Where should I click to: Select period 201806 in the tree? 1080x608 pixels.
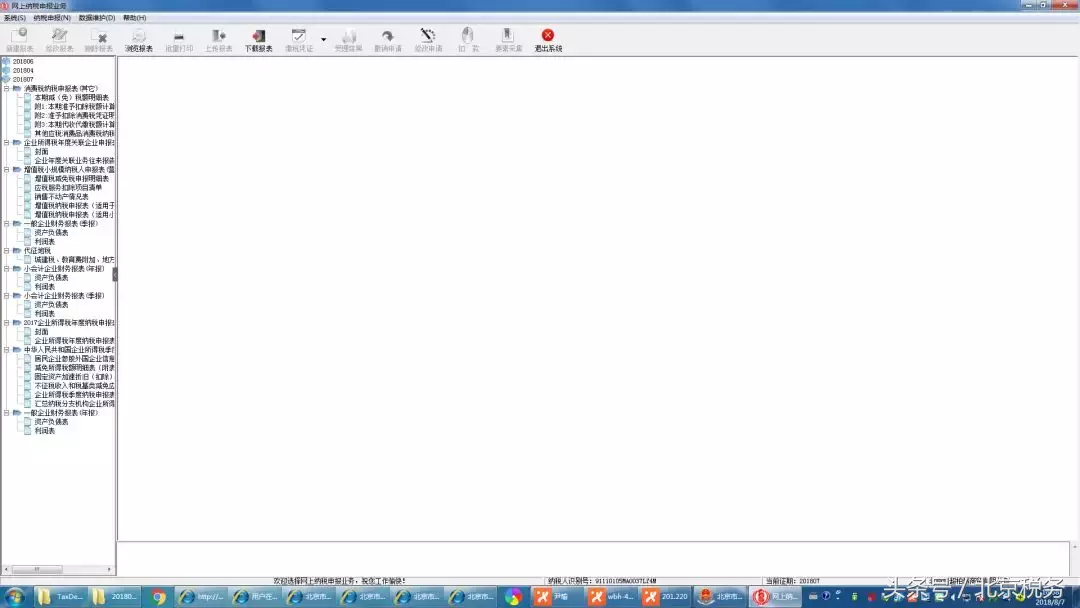coord(23,61)
